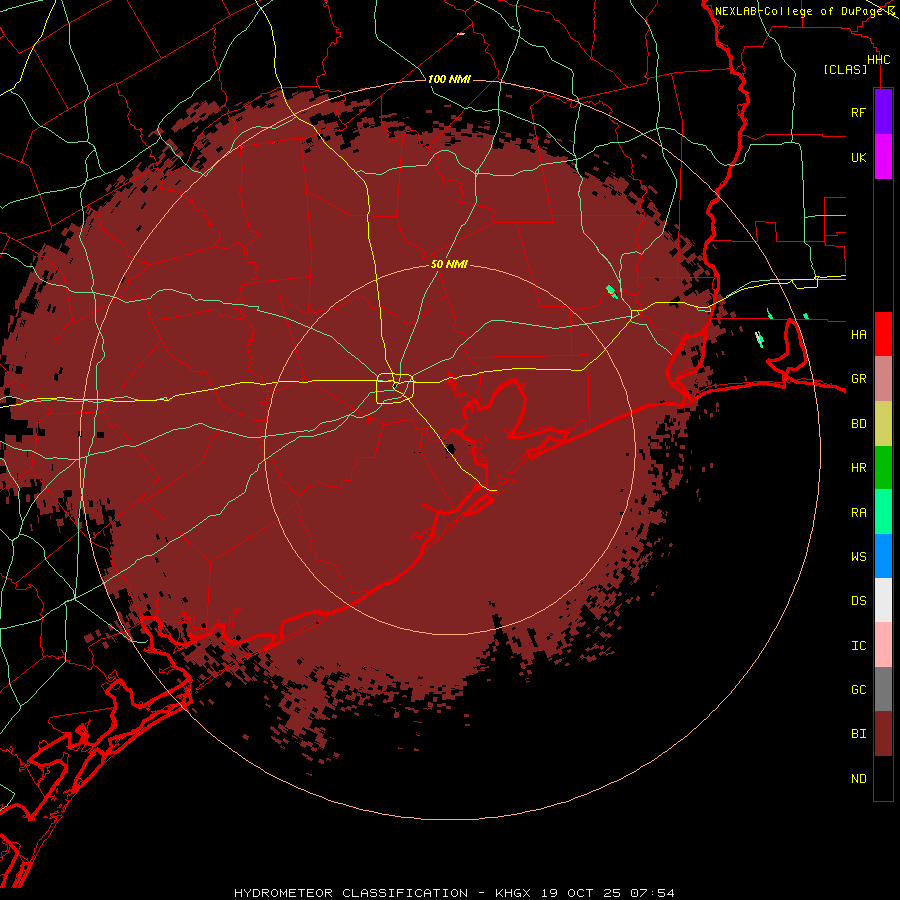Click the IC legend label
This screenshot has height=900, width=900.
click(858, 646)
